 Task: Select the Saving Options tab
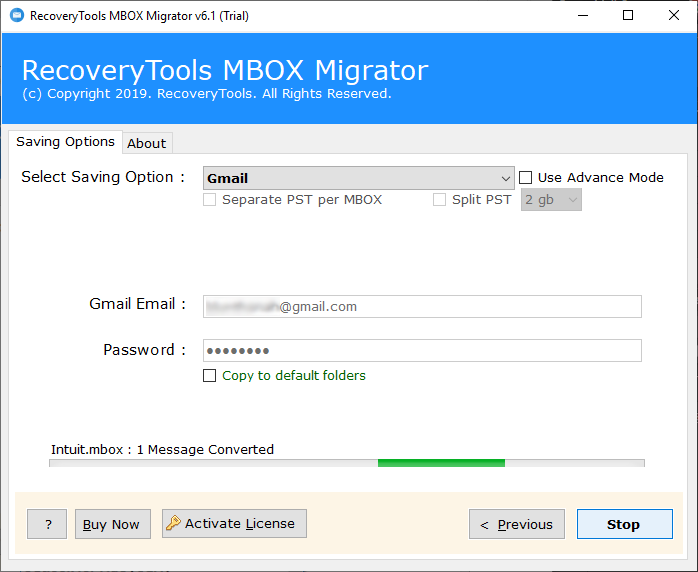tap(65, 142)
